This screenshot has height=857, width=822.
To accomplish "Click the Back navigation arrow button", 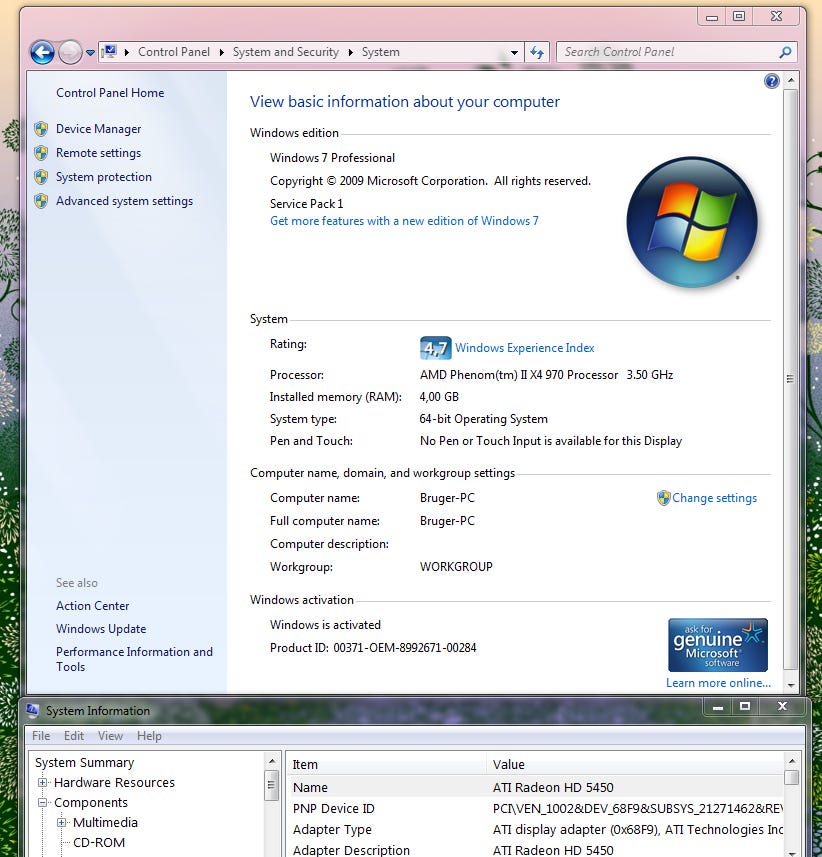I will click(x=42, y=52).
